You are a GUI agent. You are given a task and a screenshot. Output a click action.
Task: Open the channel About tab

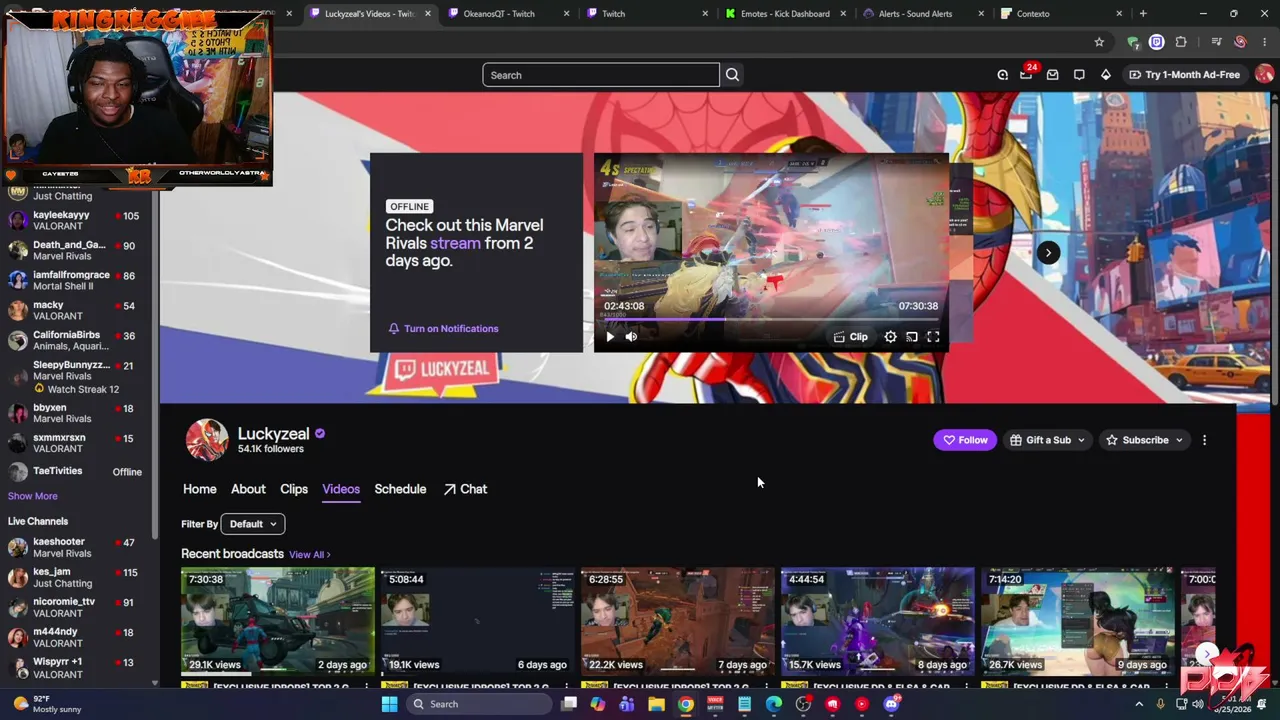click(x=248, y=489)
